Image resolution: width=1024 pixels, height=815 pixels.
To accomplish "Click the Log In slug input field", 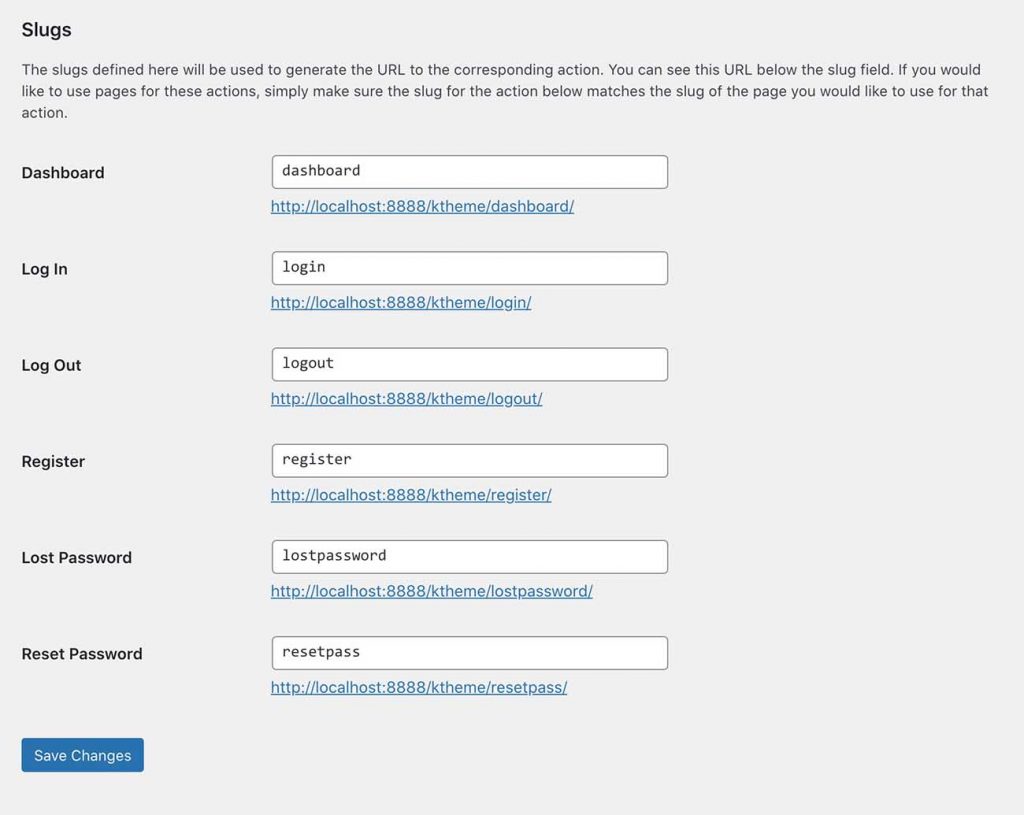I will 470,268.
